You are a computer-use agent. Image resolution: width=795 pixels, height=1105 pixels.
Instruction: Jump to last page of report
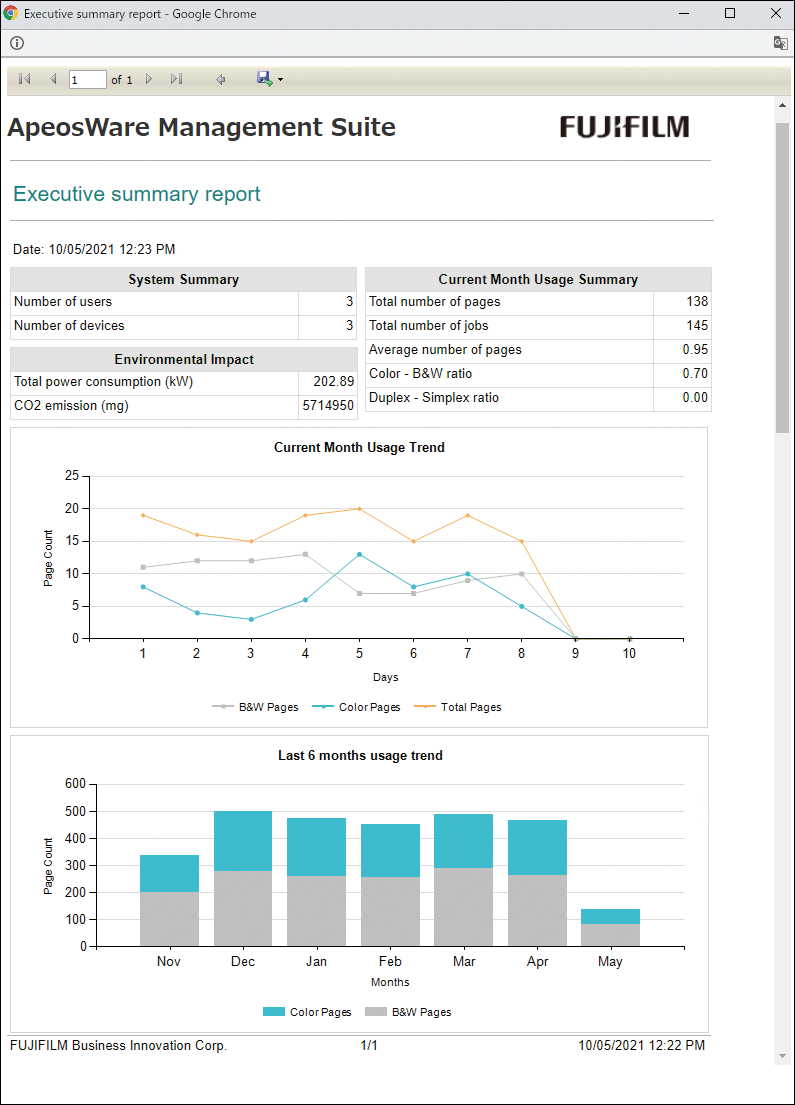177,79
